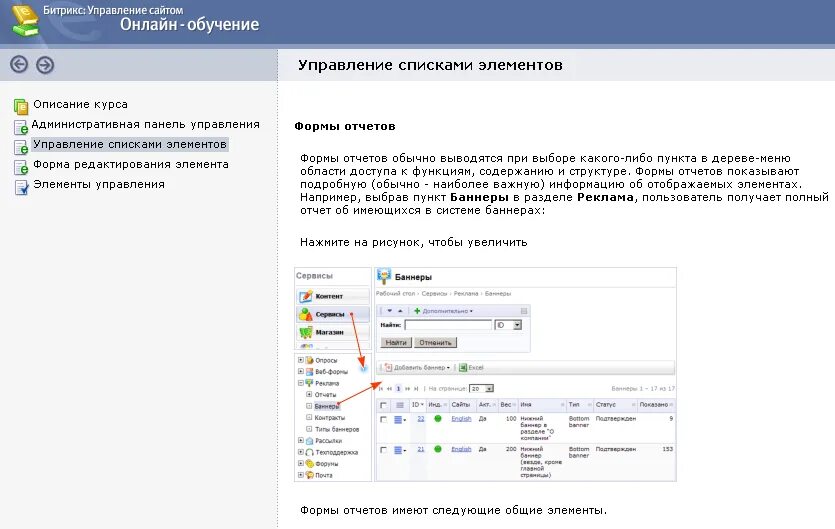Sort by the Показано column header
835x529 pixels.
(656, 405)
